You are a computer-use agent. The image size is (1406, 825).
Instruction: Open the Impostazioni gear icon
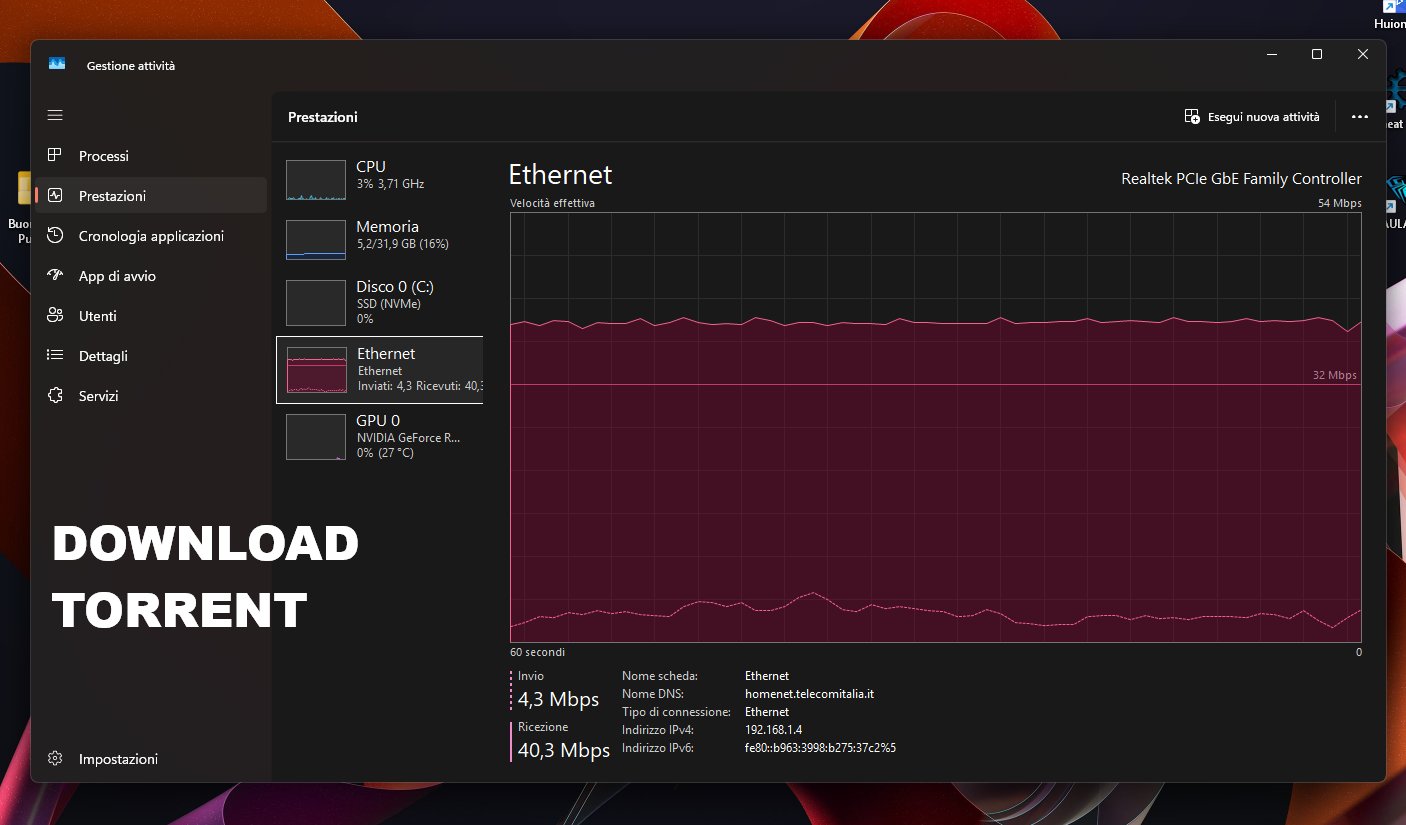point(55,759)
